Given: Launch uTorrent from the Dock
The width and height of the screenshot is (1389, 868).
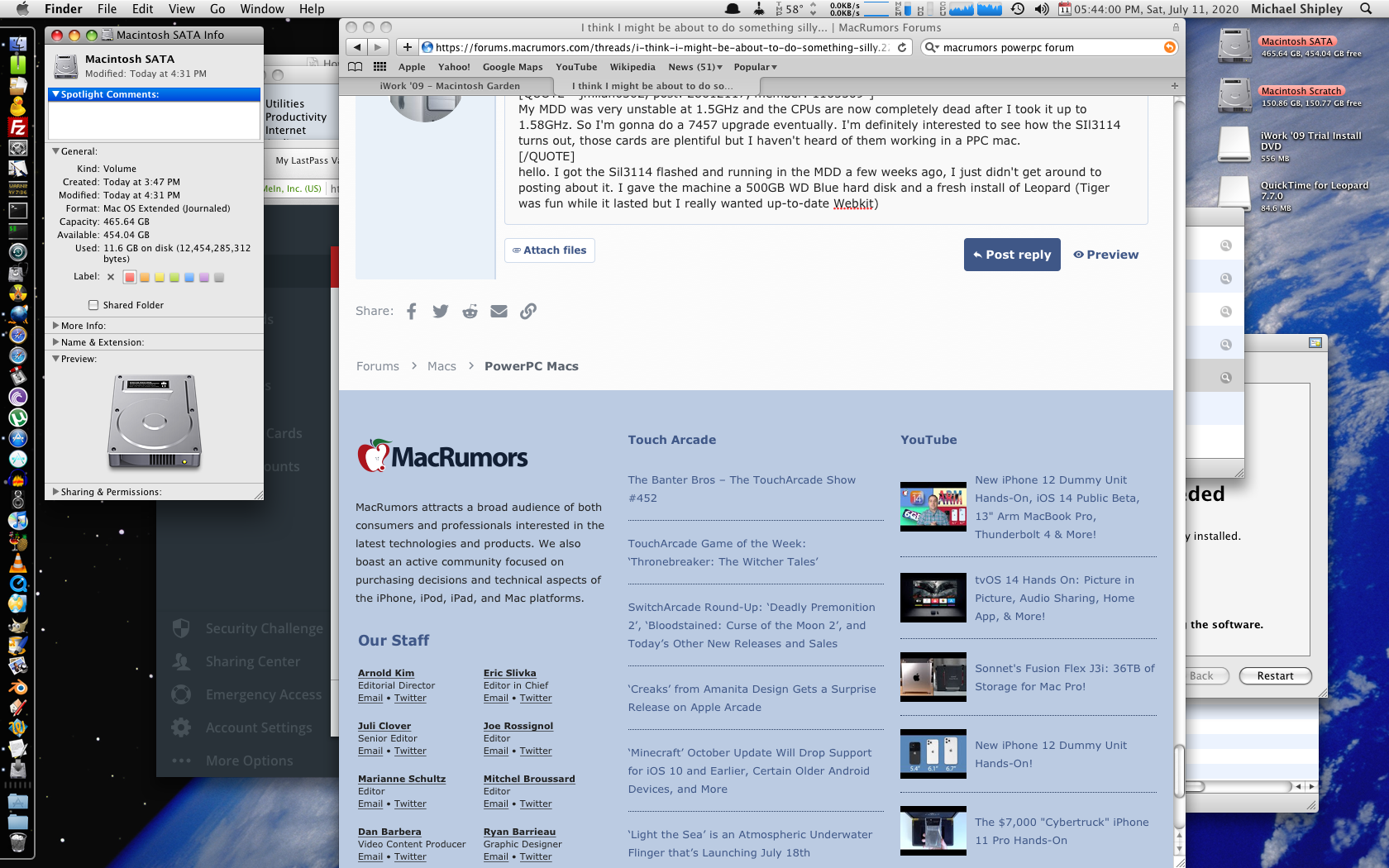Looking at the screenshot, I should pos(17,417).
